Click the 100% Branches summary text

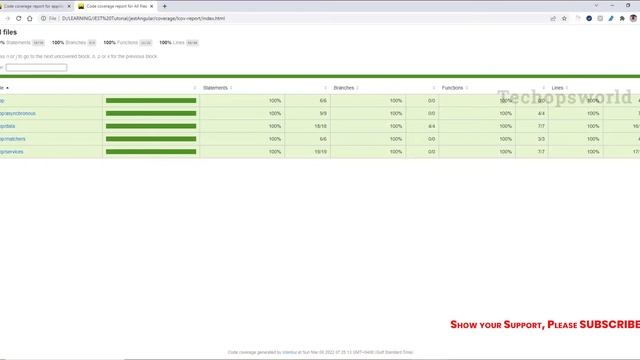(x=69, y=42)
